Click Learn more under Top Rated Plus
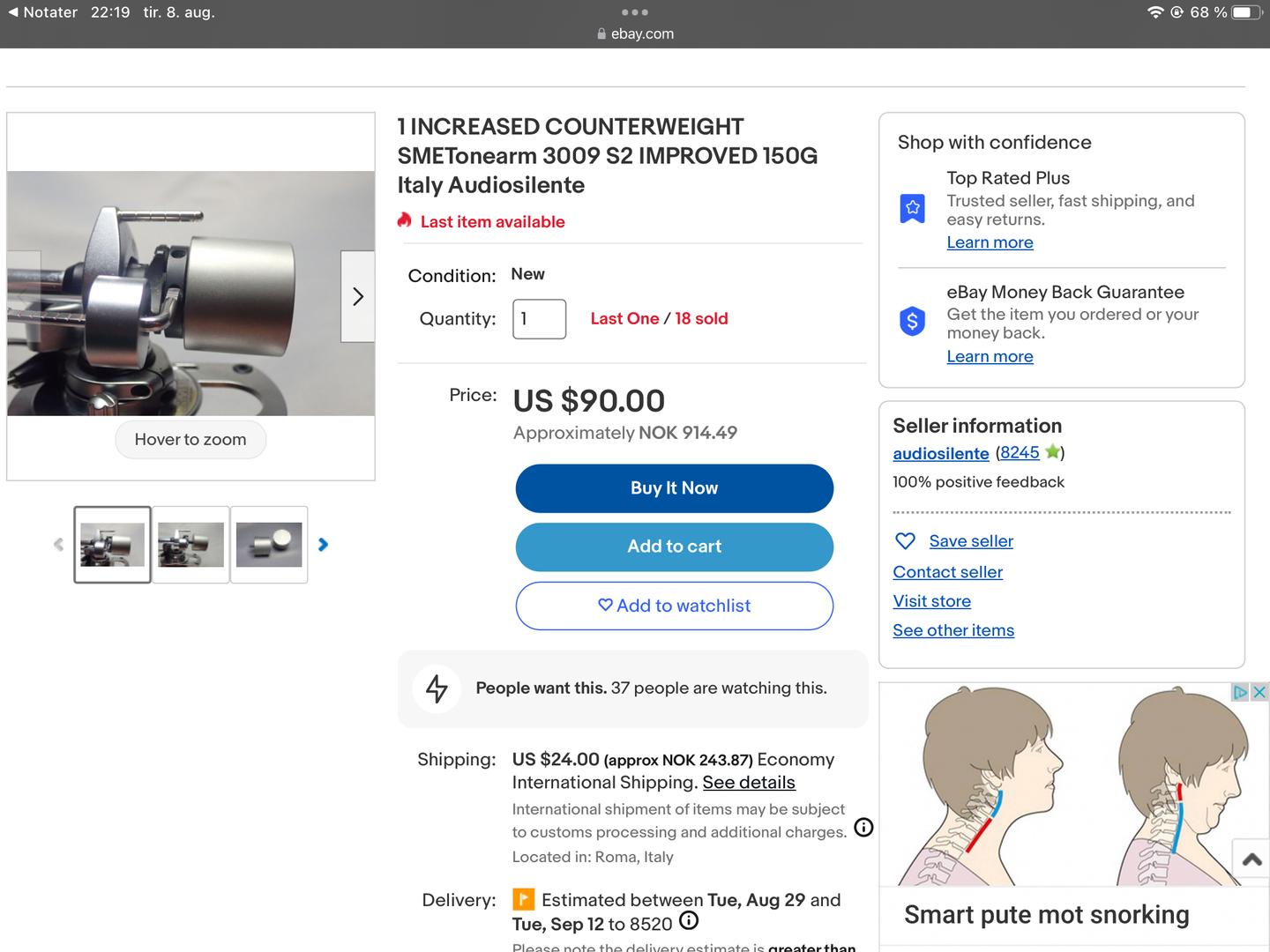This screenshot has width=1270, height=952. (990, 242)
